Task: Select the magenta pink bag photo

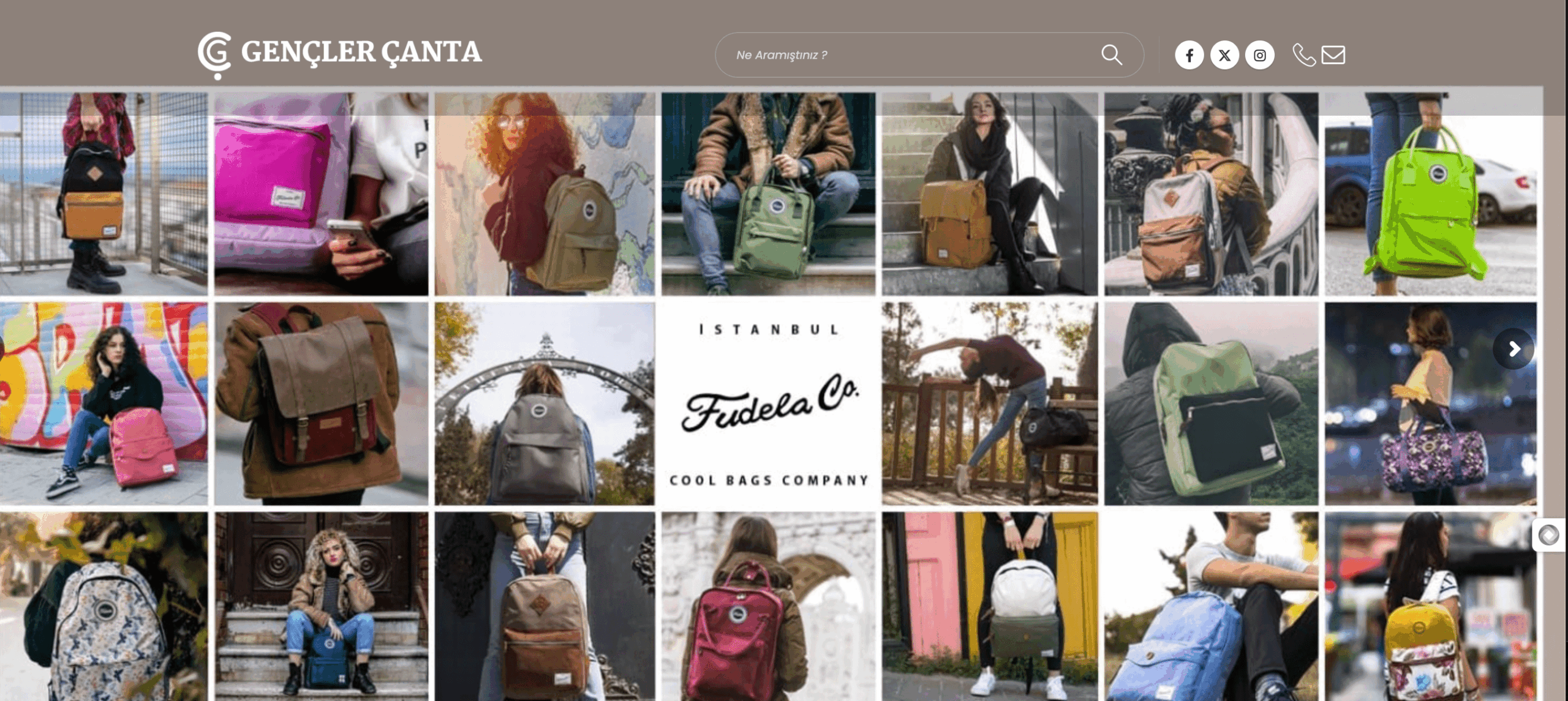Action: coord(321,194)
